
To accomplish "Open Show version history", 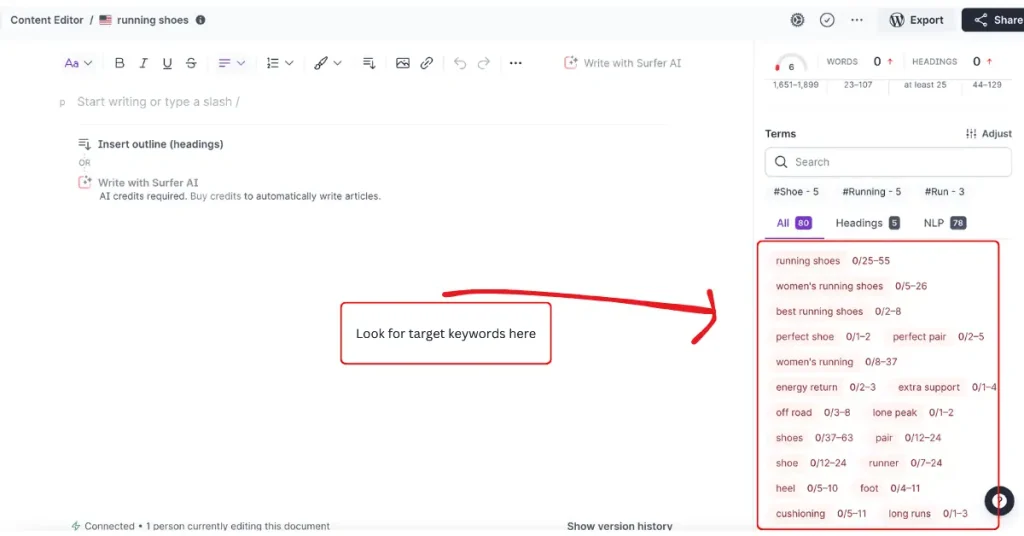I will coord(619,526).
